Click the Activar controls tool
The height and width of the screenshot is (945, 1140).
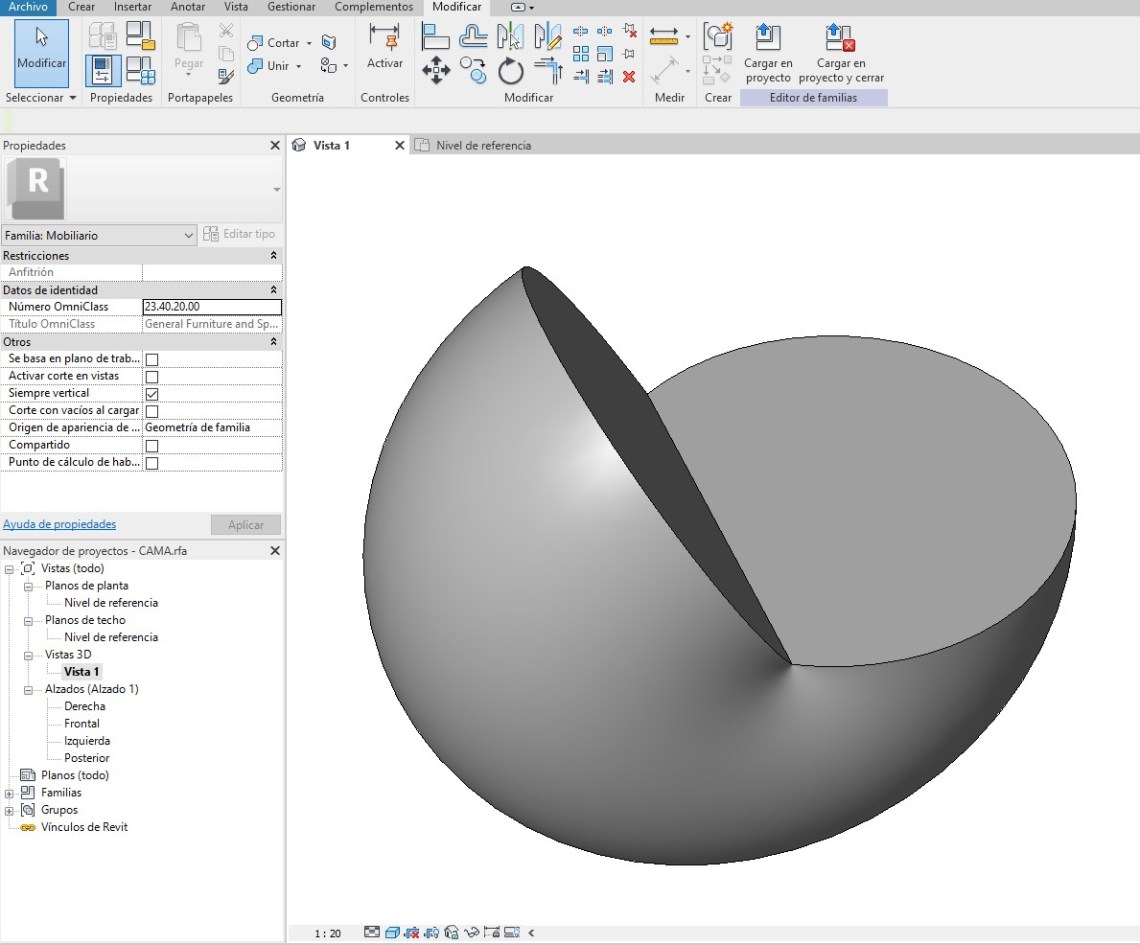pyautogui.click(x=384, y=47)
